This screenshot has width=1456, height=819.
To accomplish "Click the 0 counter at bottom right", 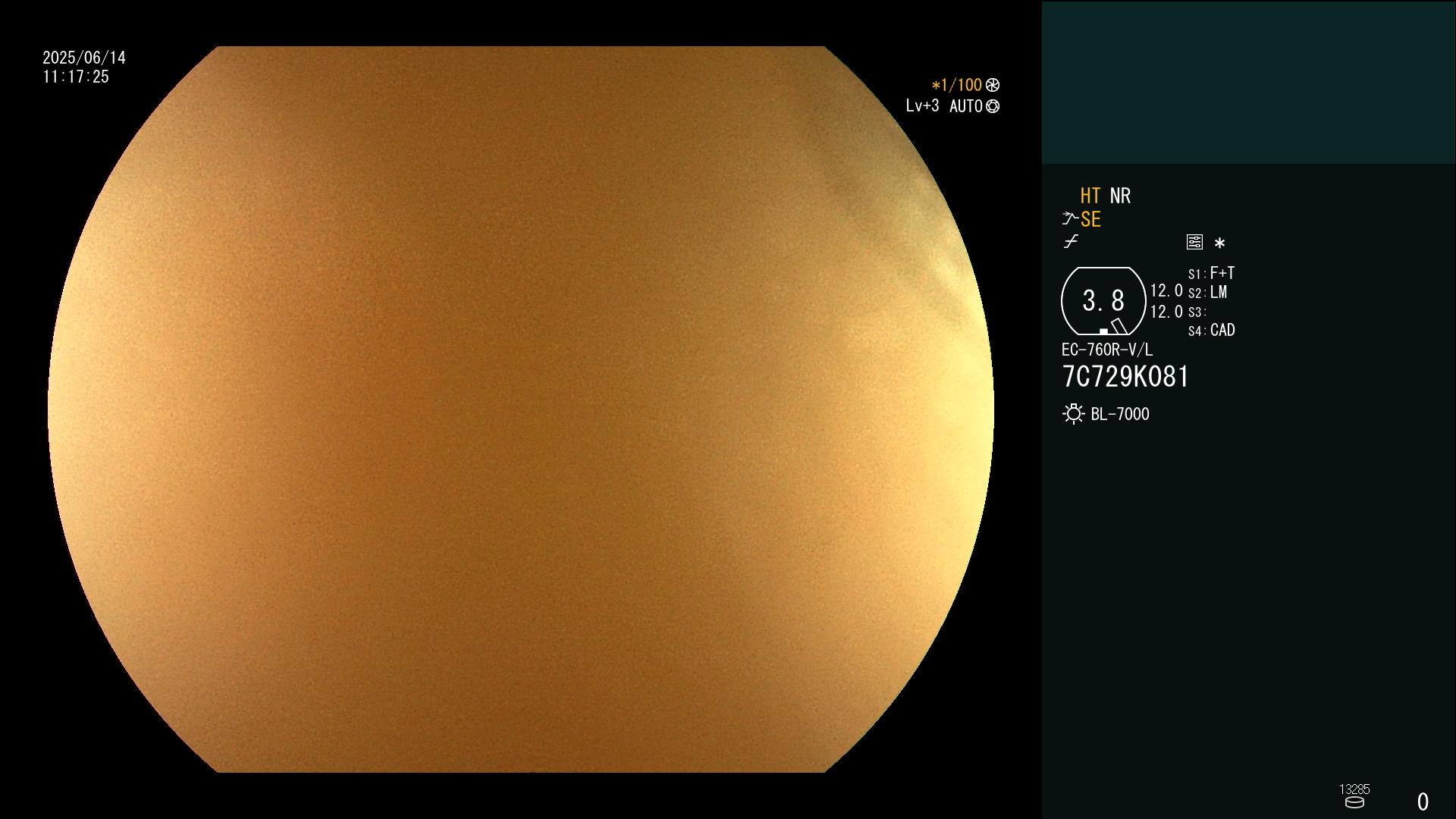I will [x=1423, y=802].
